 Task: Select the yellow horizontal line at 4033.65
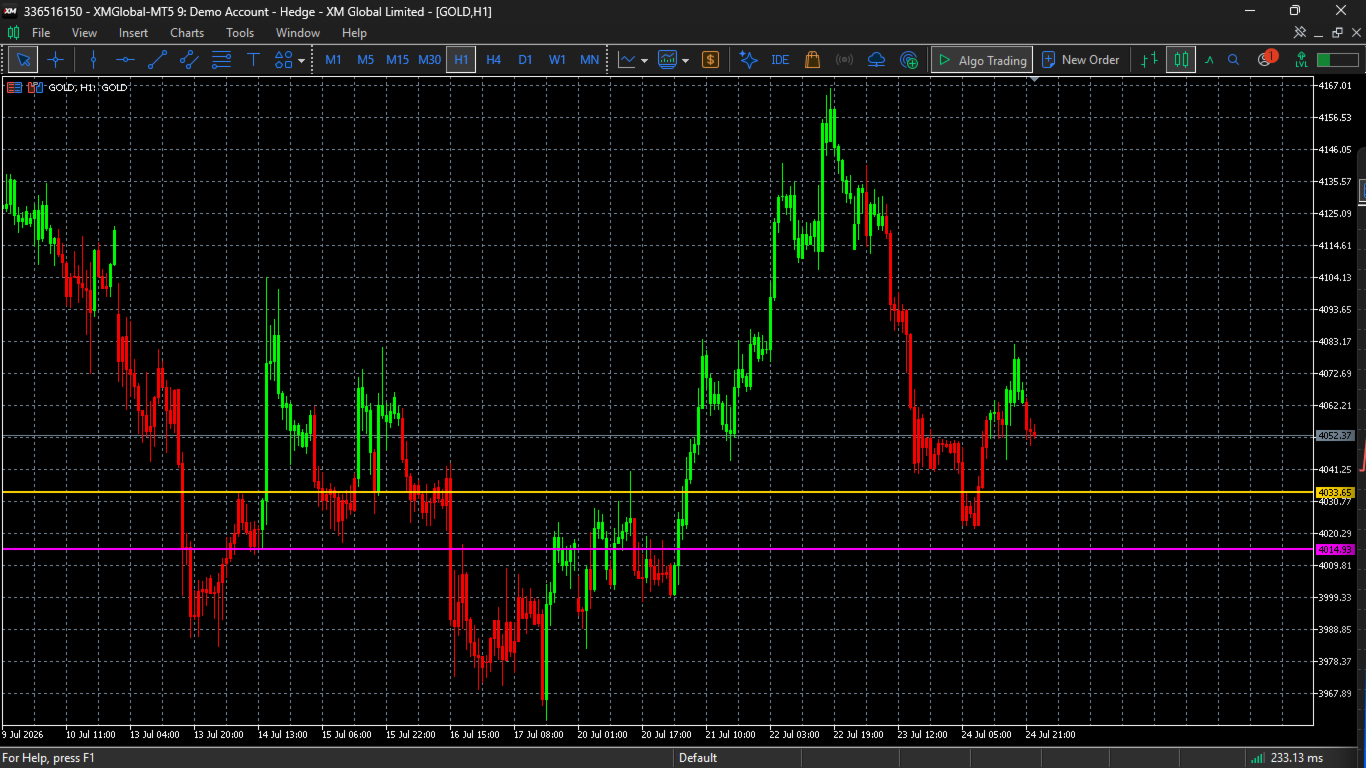[656, 493]
